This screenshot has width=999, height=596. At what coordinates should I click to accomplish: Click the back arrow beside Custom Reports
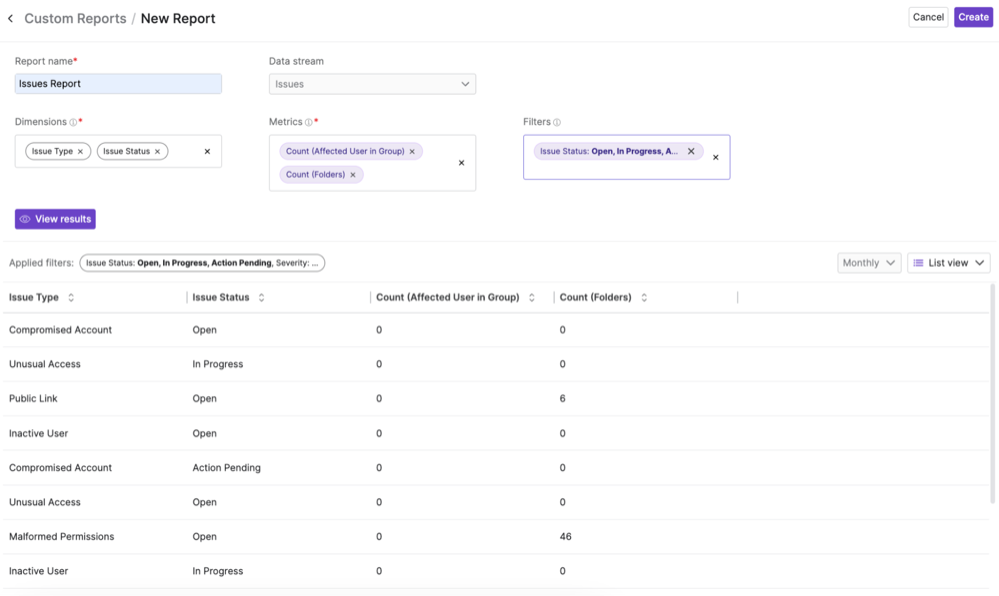coord(11,18)
